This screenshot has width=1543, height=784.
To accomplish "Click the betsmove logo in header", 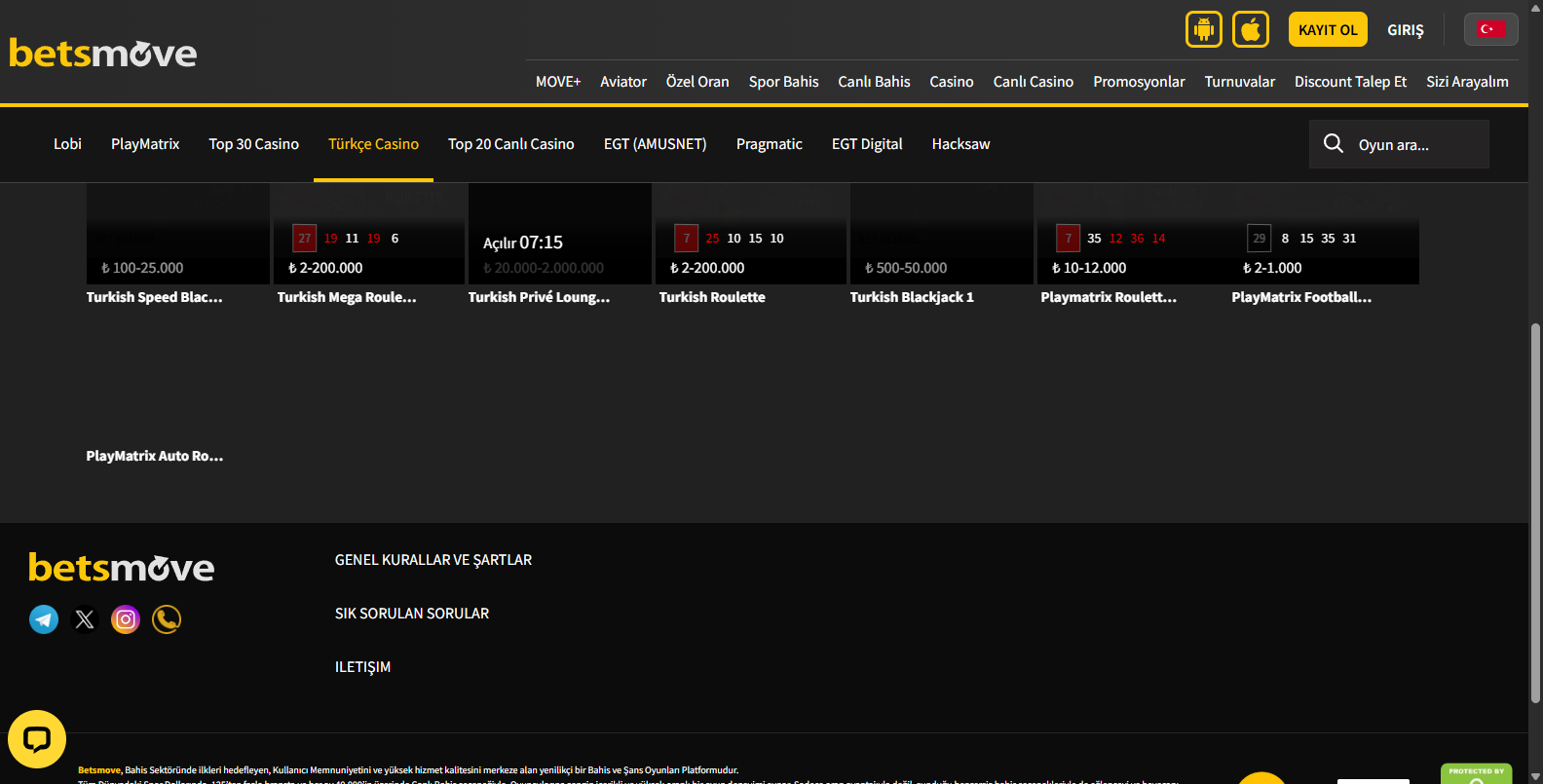I will (x=103, y=54).
